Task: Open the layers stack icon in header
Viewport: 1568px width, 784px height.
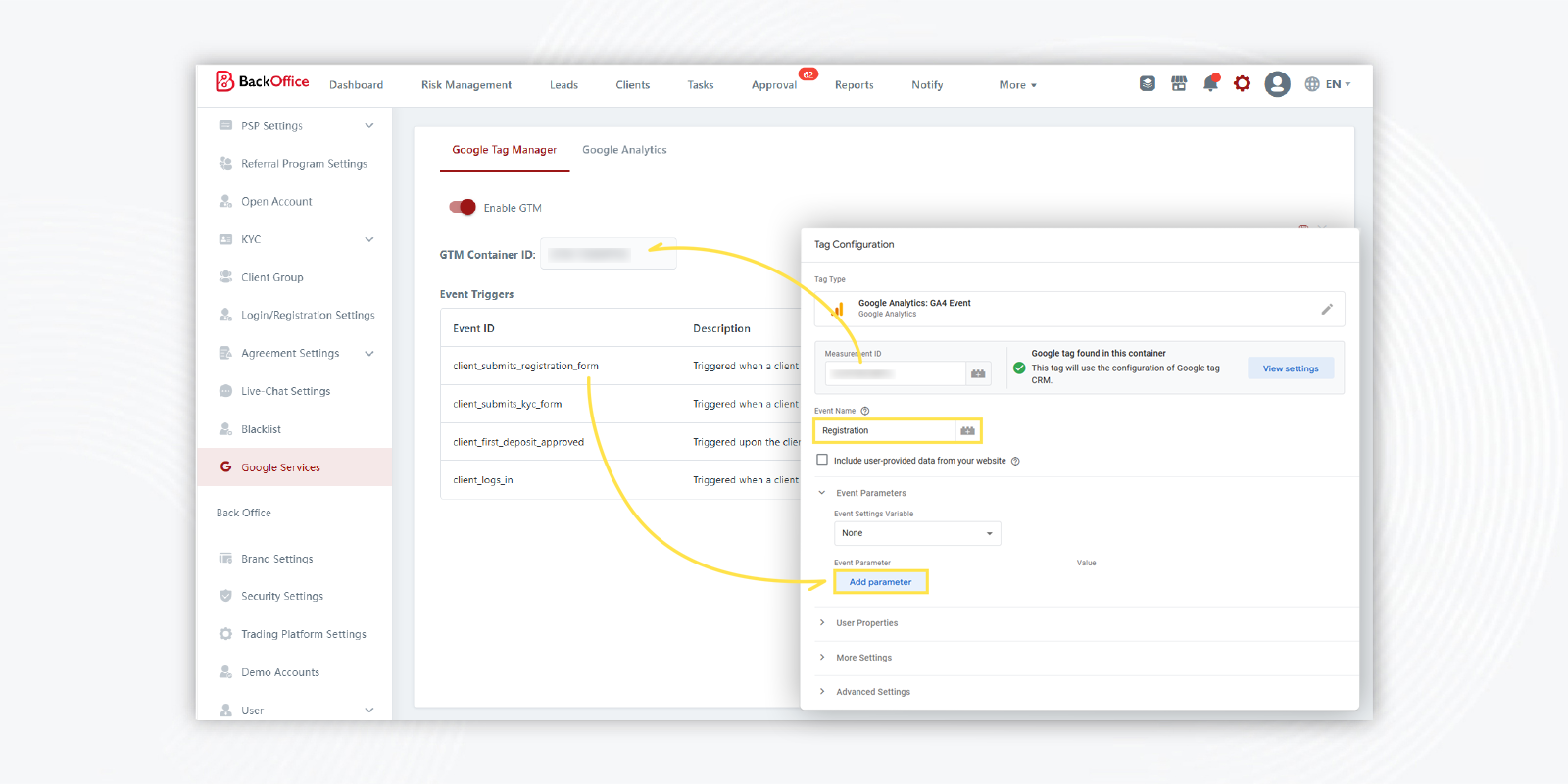Action: coord(1148,84)
